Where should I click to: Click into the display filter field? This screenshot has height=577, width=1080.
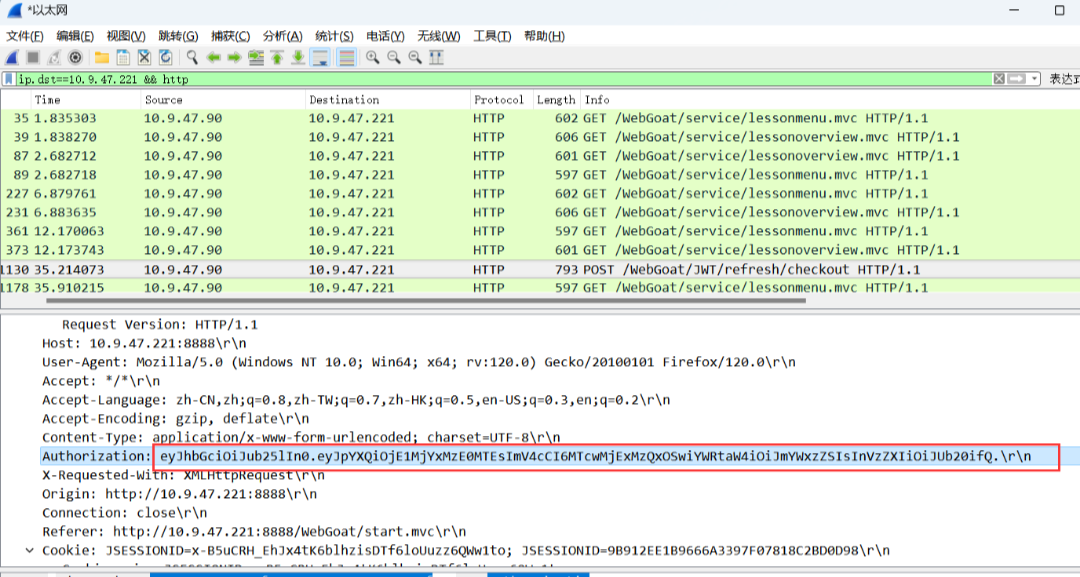pos(503,79)
